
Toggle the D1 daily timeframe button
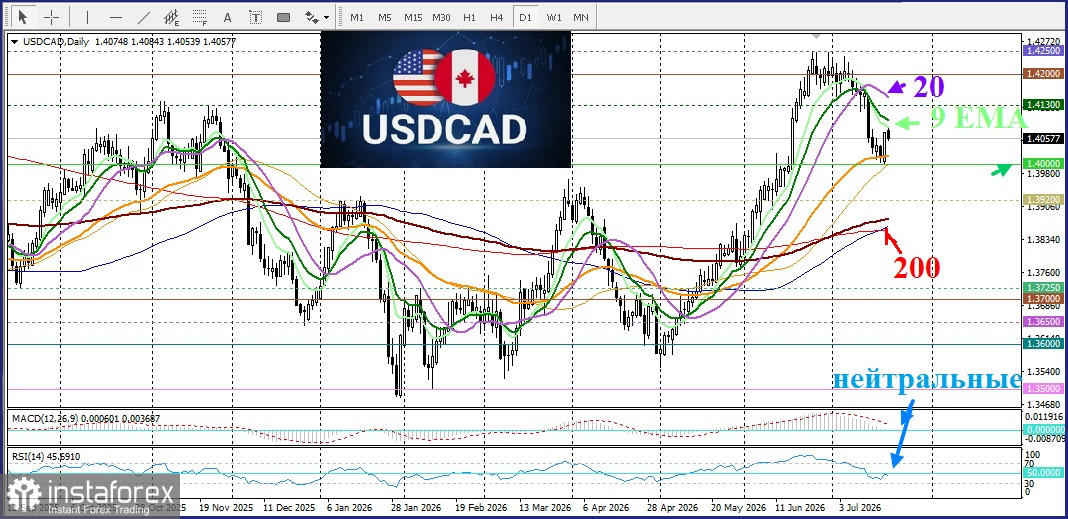coord(525,17)
